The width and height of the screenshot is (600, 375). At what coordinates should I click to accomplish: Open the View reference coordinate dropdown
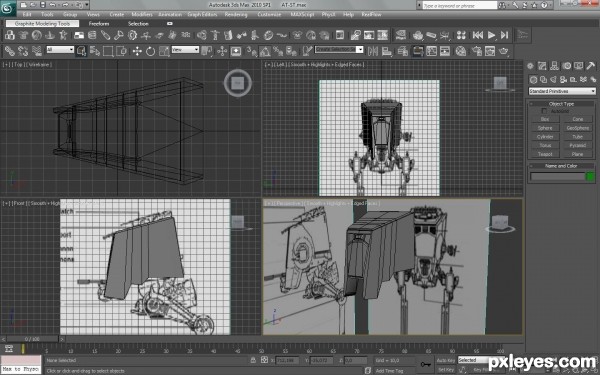[x=185, y=50]
